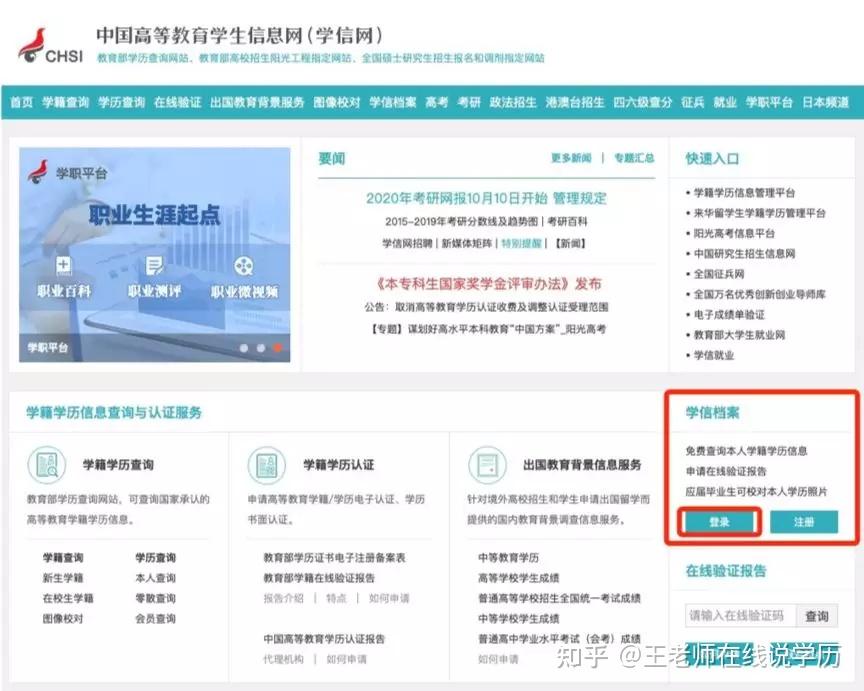The width and height of the screenshot is (864, 691).
Task: Open 征兵 in the navigation bar
Action: (x=693, y=102)
